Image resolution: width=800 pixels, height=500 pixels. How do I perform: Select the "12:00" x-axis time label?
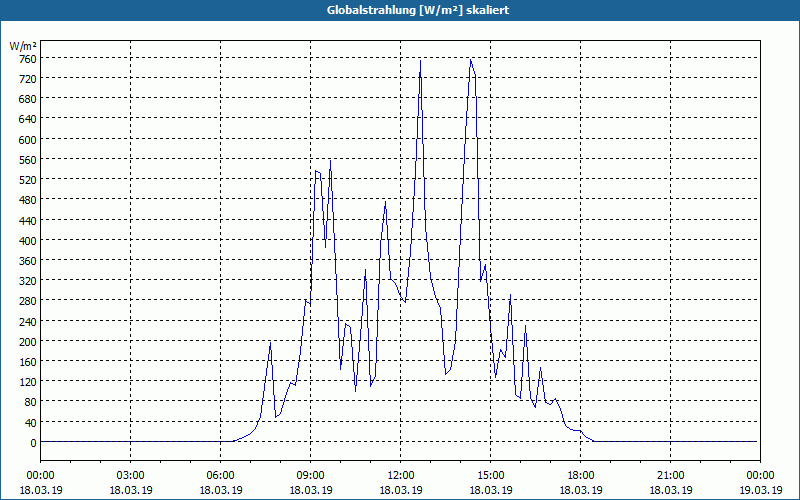(401, 476)
